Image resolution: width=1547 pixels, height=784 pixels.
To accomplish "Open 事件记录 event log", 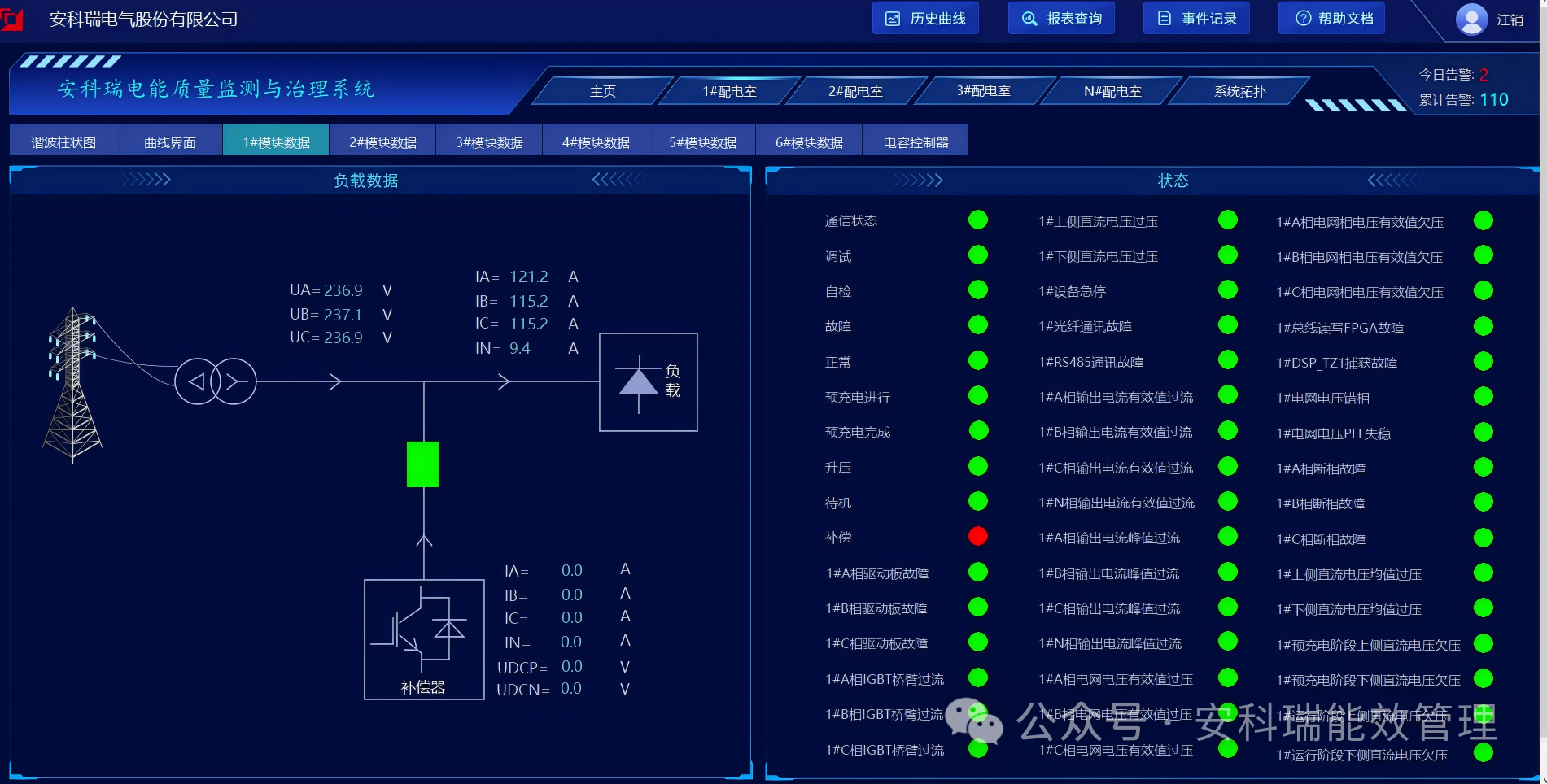I will tap(1196, 18).
